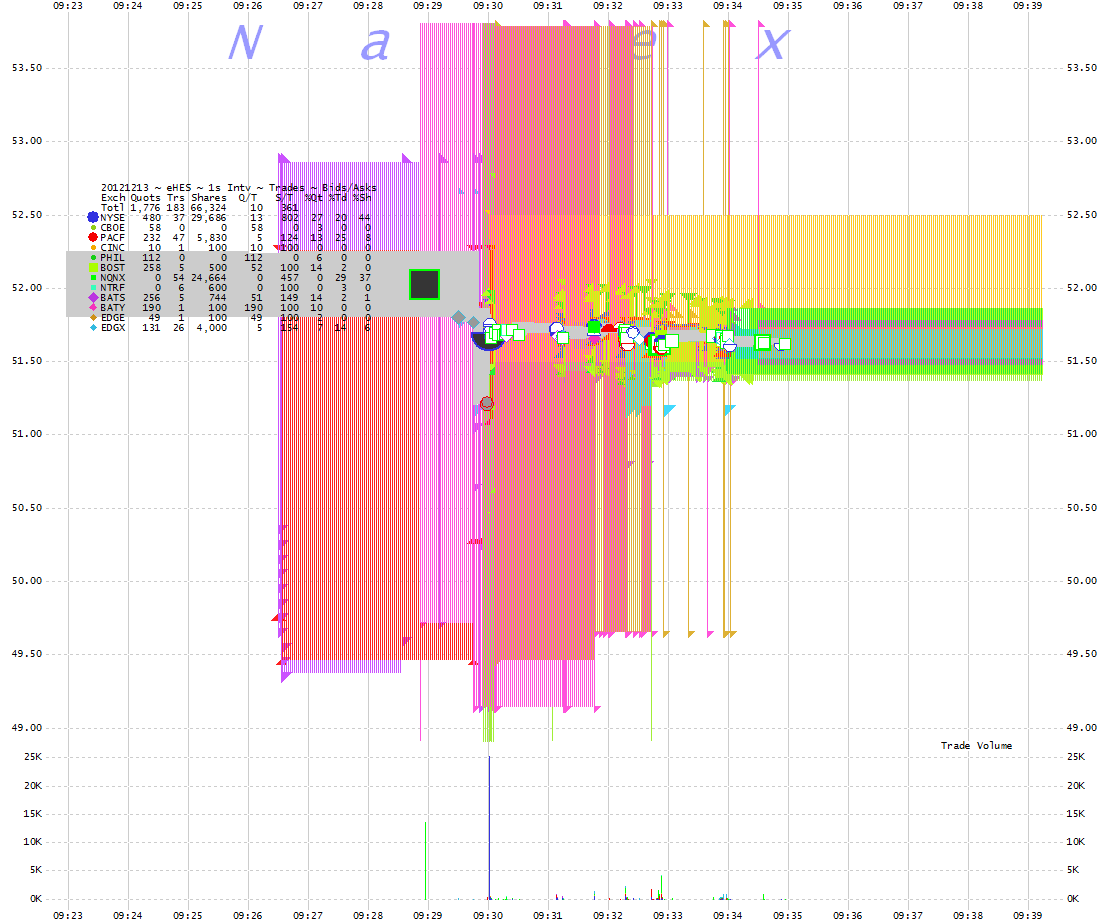Viewport: 1109px width, 922px height.
Task: Click the Shares column header
Action: click(209, 198)
